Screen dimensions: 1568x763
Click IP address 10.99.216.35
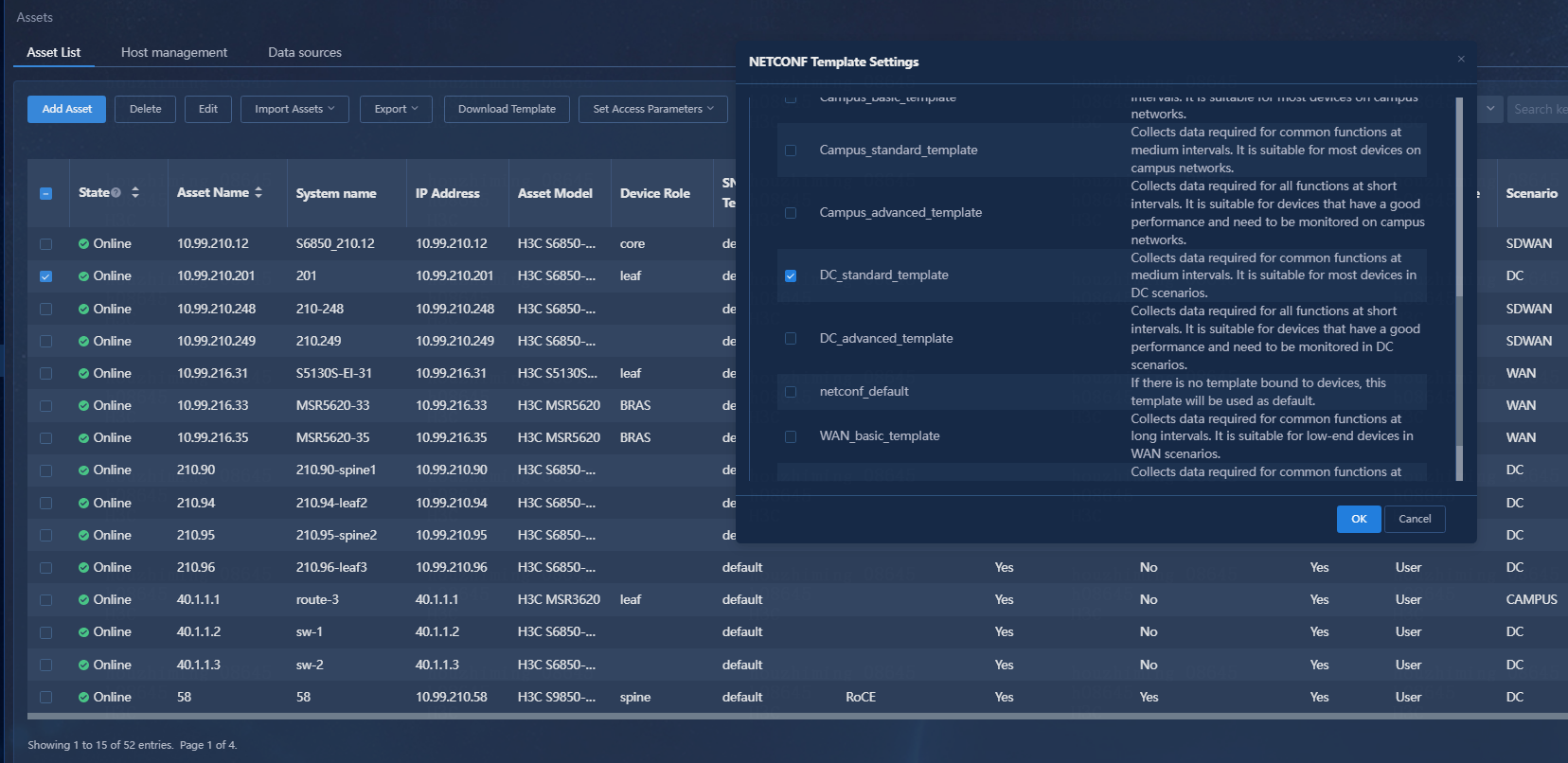pos(452,438)
